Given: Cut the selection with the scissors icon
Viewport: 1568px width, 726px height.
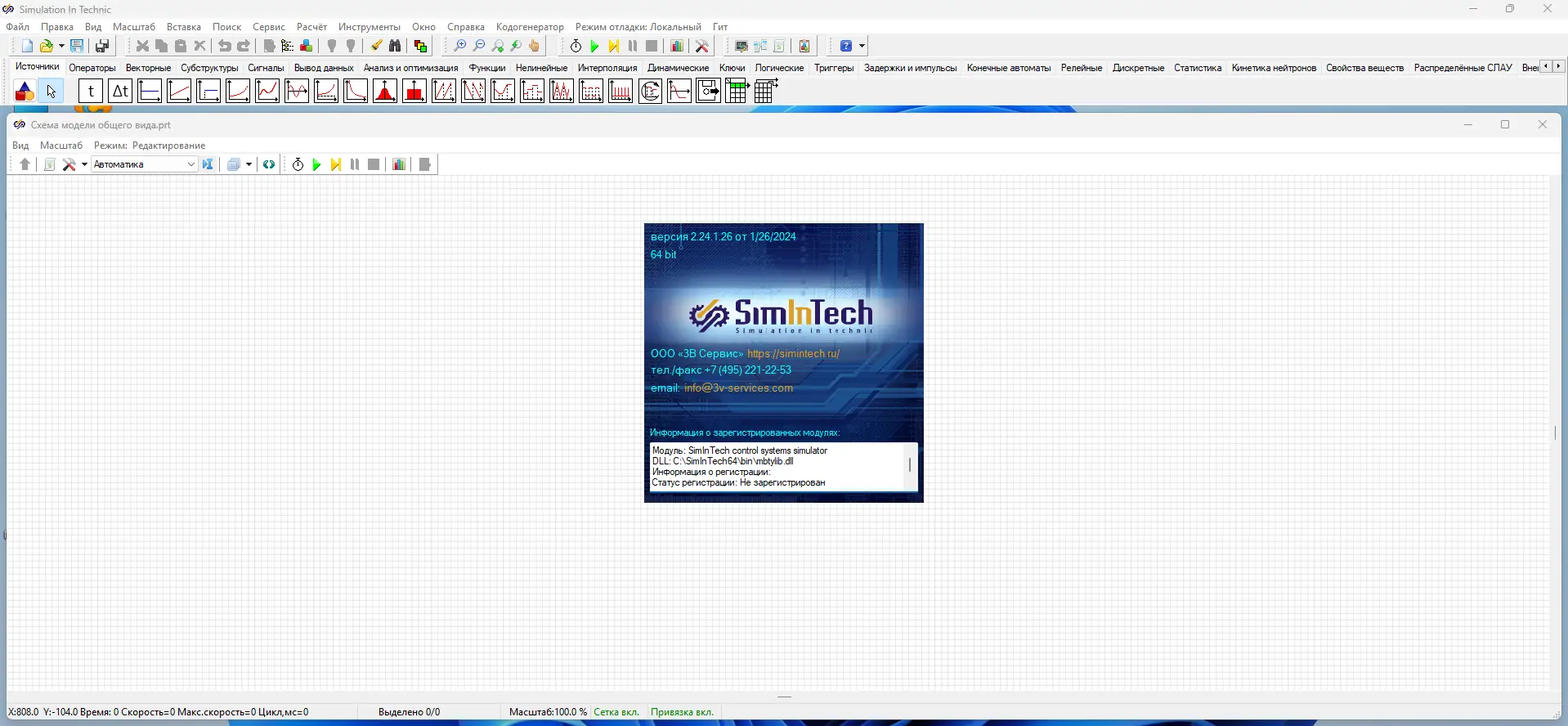Looking at the screenshot, I should (142, 47).
